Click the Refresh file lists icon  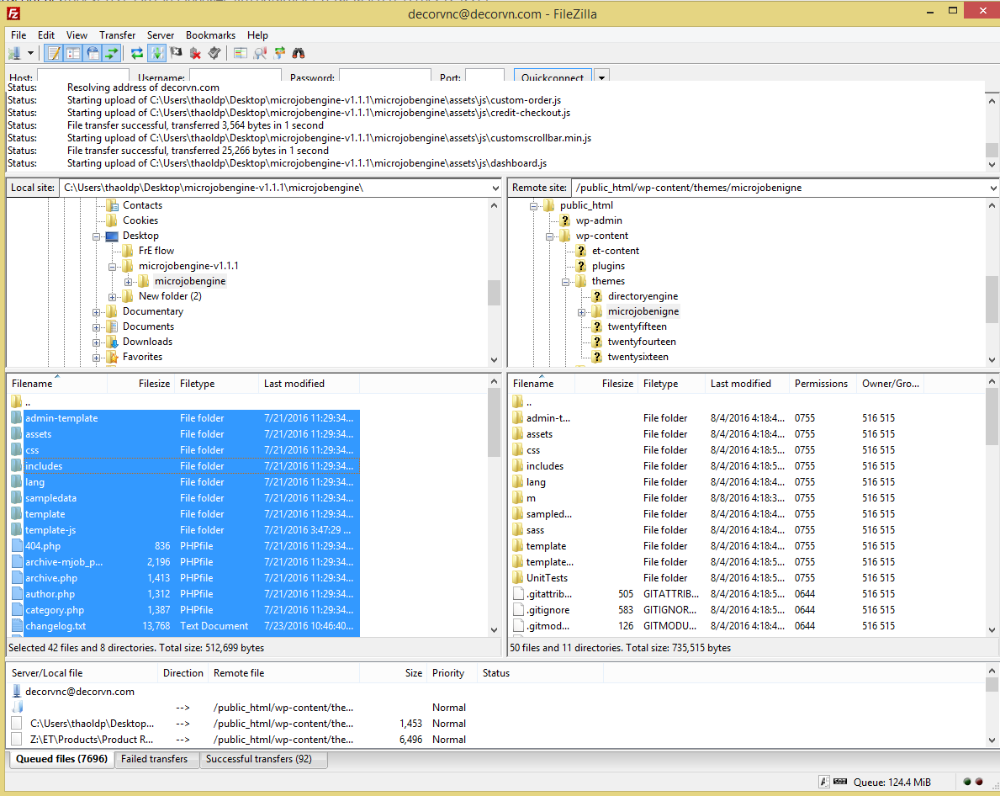click(136, 53)
